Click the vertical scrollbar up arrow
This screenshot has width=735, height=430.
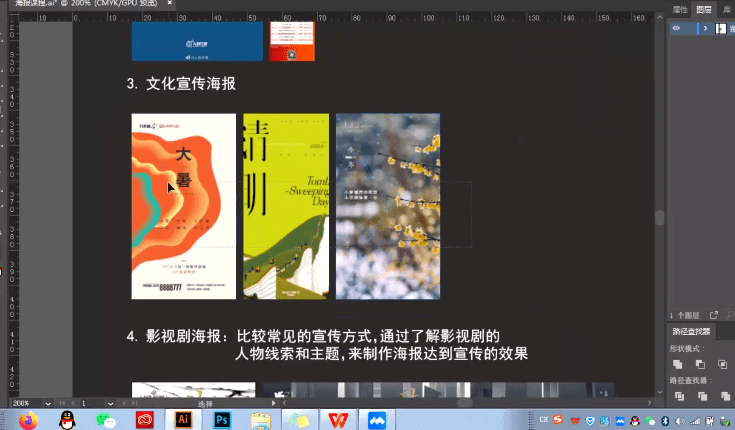(660, 18)
